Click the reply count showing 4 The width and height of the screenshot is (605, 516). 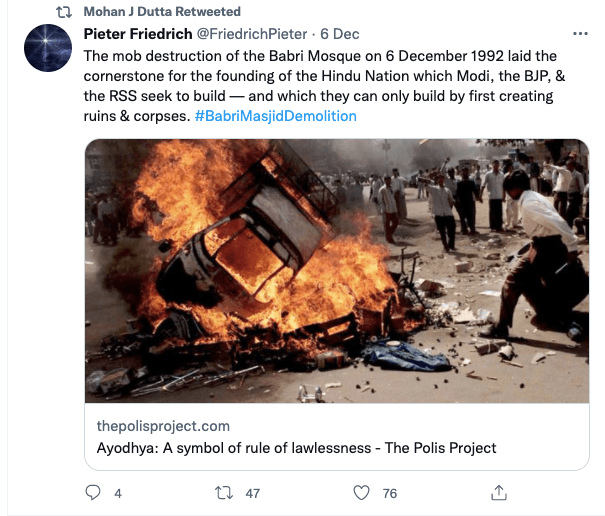tap(118, 493)
